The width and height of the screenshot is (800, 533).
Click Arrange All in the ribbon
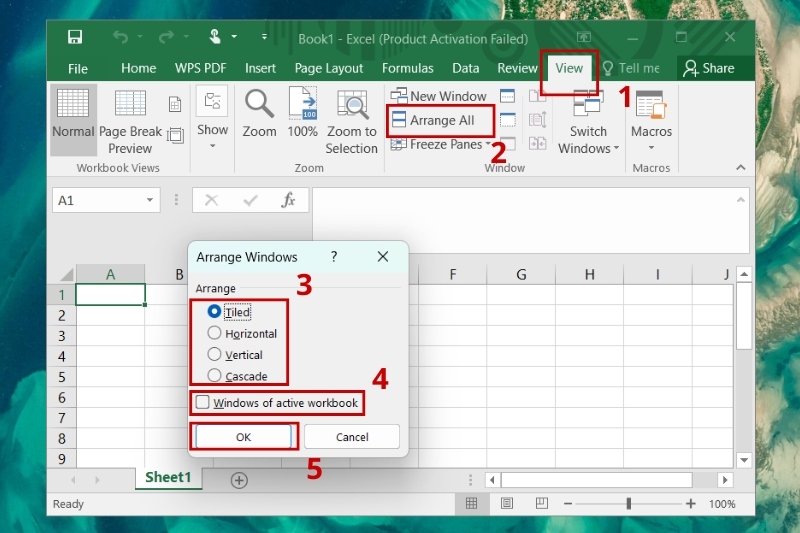pos(434,120)
